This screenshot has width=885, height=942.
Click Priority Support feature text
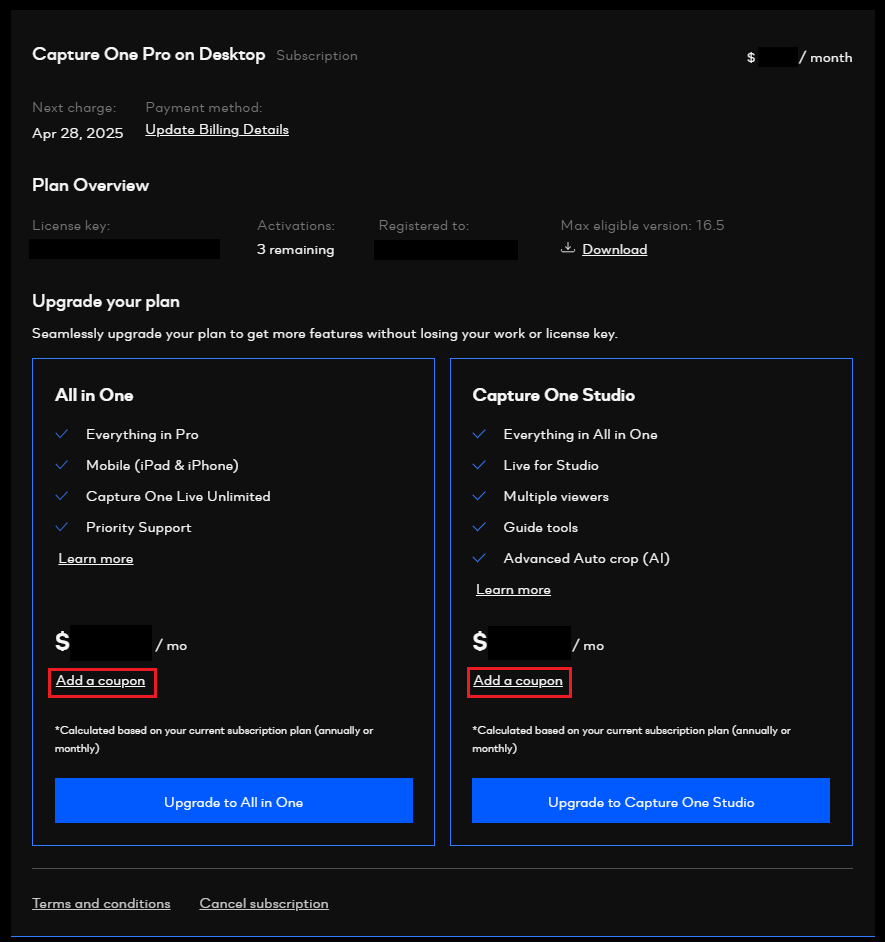tap(138, 527)
